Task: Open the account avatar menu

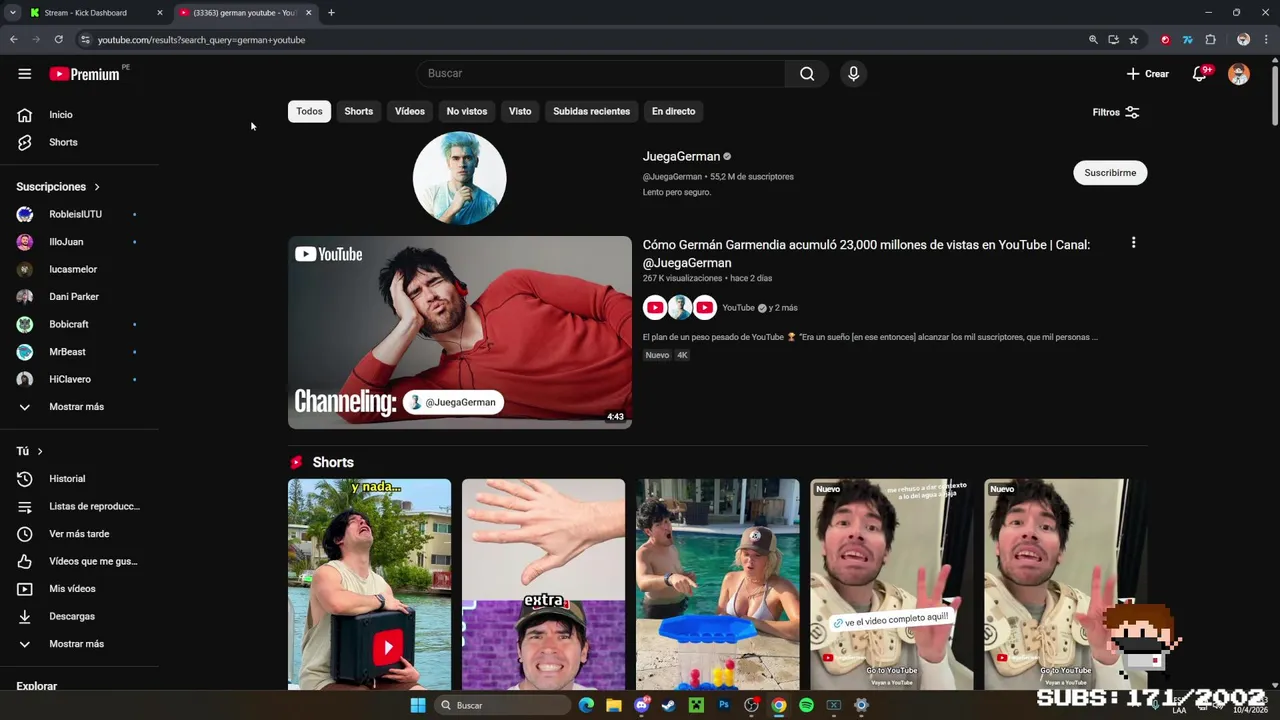Action: click(1239, 74)
